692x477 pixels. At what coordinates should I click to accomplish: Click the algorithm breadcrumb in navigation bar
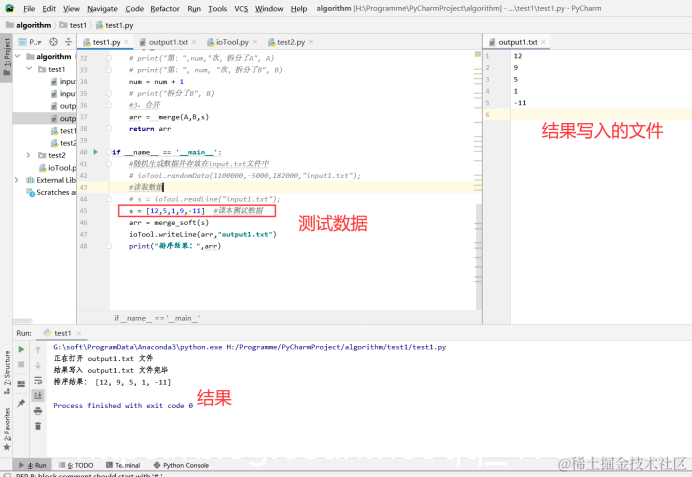[x=29, y=25]
